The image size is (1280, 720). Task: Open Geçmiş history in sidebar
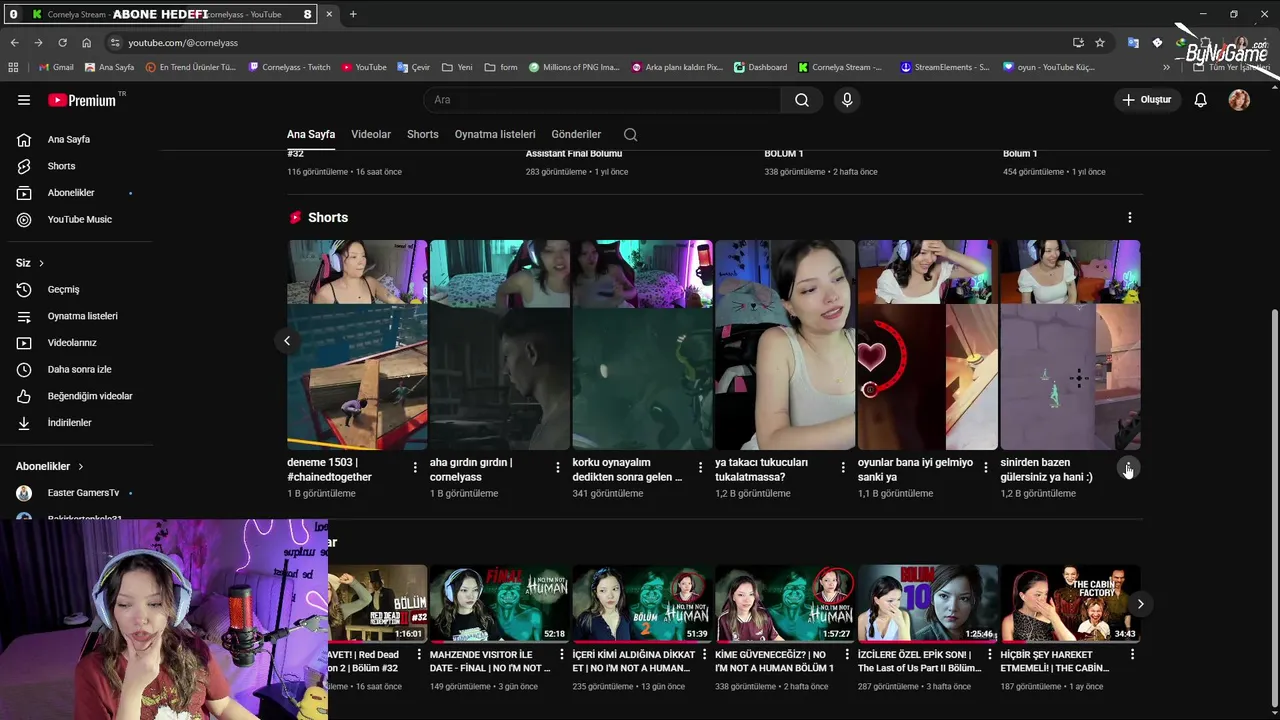(x=76, y=289)
